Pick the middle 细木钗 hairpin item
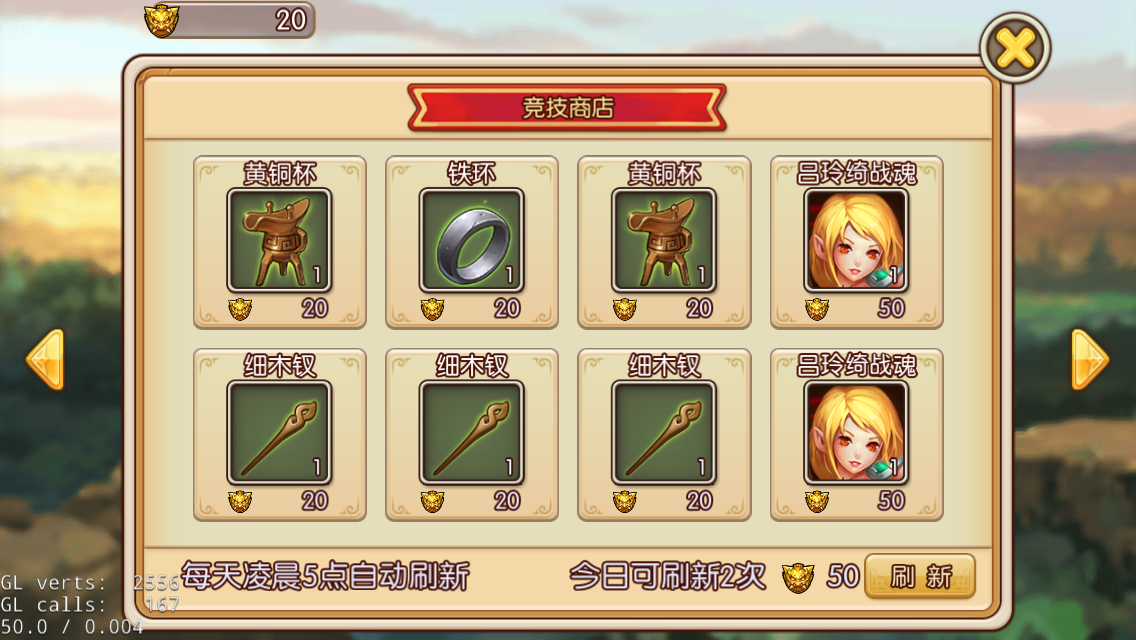 [x=472, y=433]
